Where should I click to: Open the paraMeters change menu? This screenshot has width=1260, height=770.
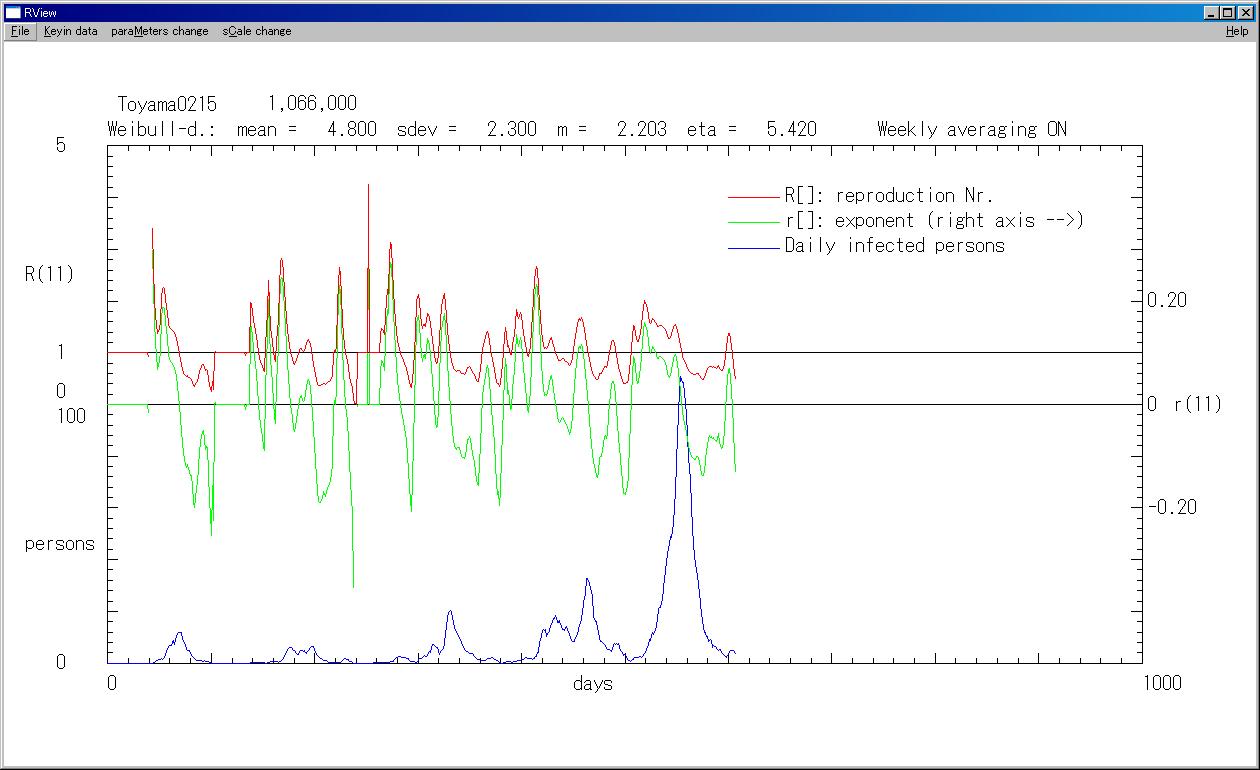160,31
